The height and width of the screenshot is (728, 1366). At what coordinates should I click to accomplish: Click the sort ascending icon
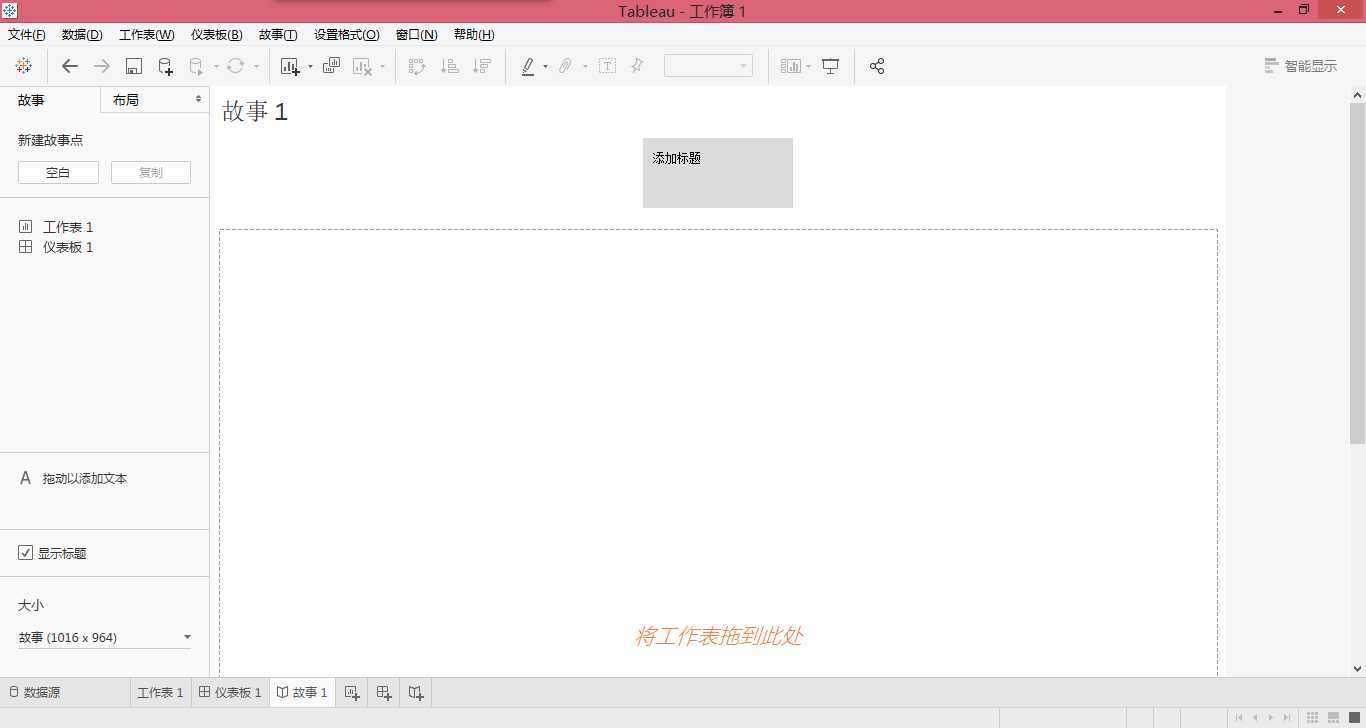click(x=450, y=66)
